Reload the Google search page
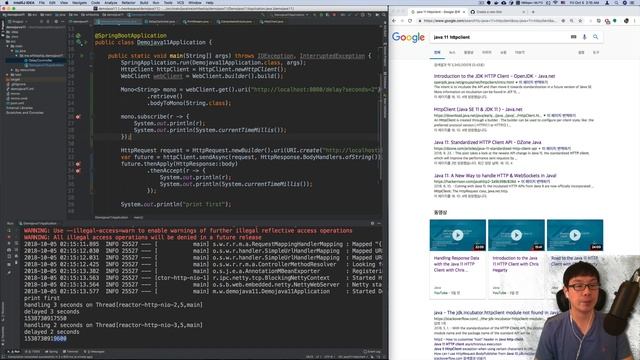This screenshot has height=360, width=640. click(410, 20)
